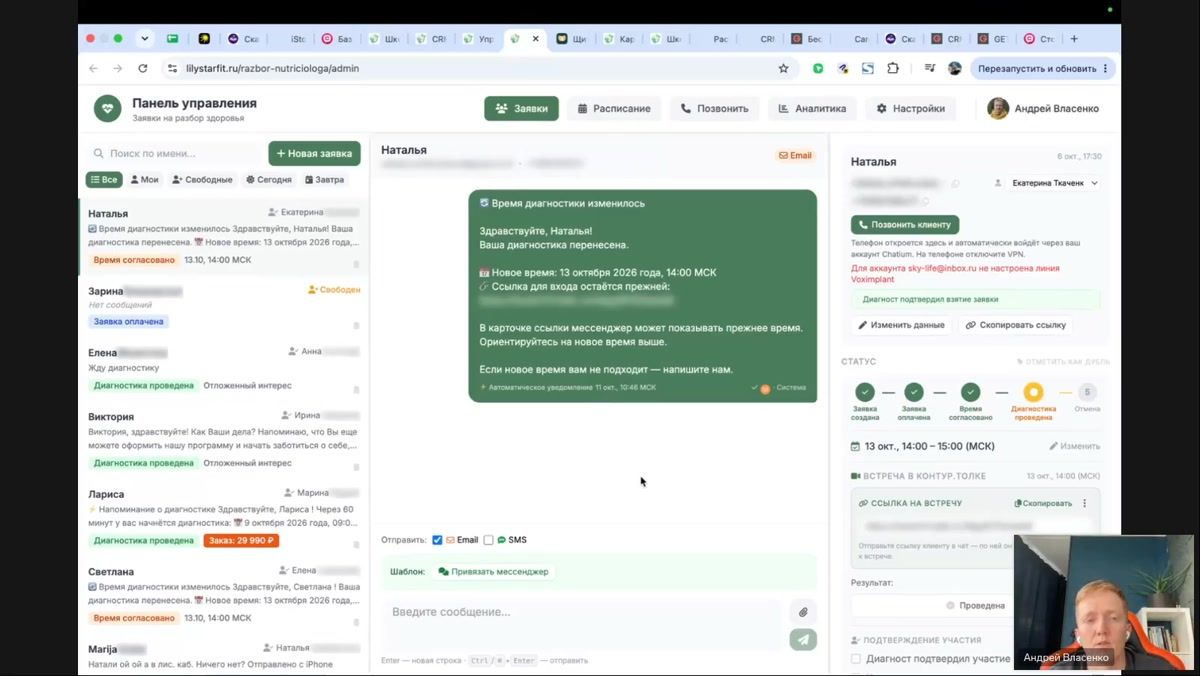Click the Заявка оплачена badge under Зарина
Screen dimensions: 1200x676
(128, 322)
